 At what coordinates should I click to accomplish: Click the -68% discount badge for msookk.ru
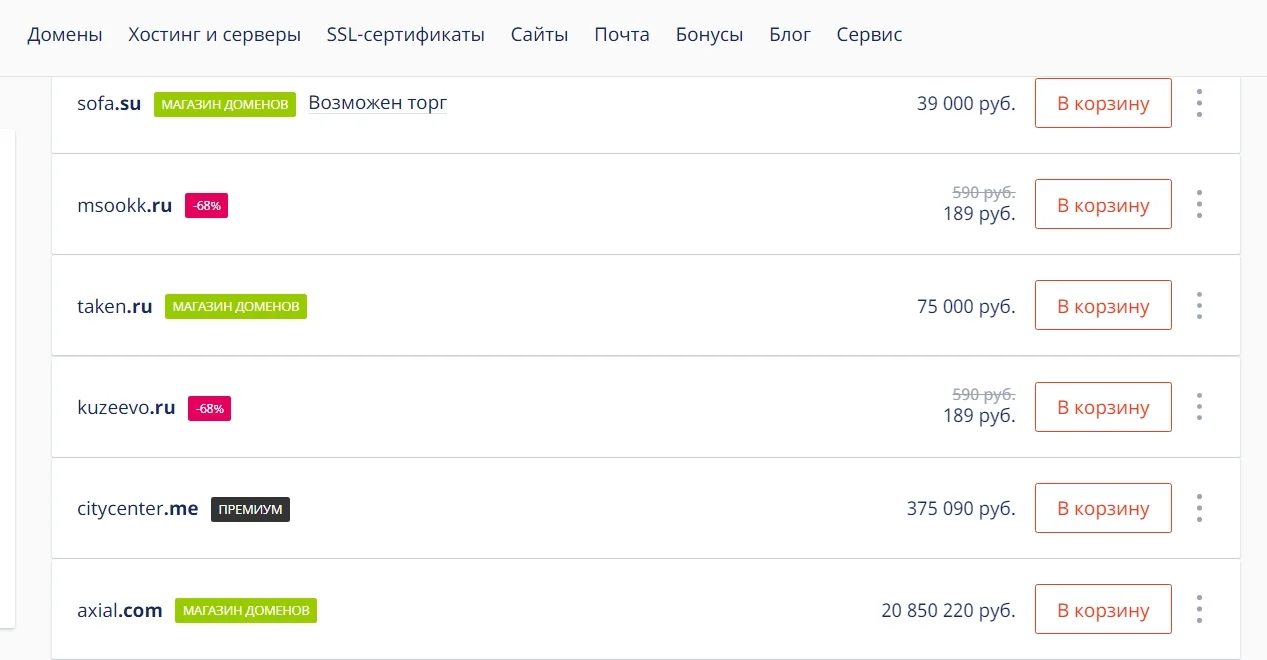pyautogui.click(x=206, y=206)
